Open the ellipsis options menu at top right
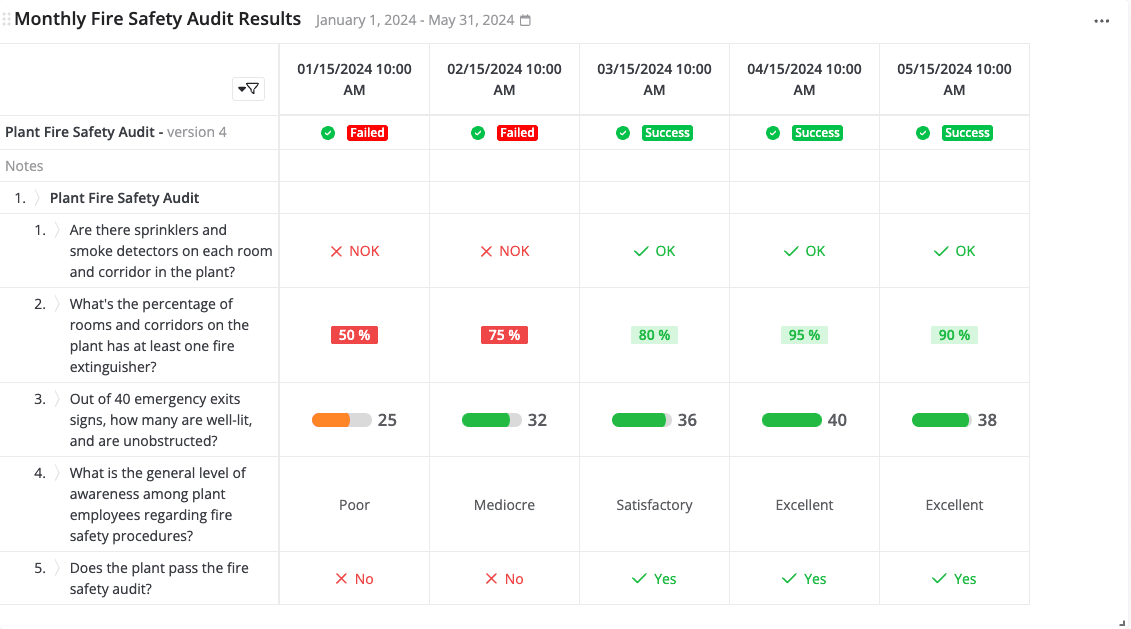1131x629 pixels. (x=1102, y=20)
